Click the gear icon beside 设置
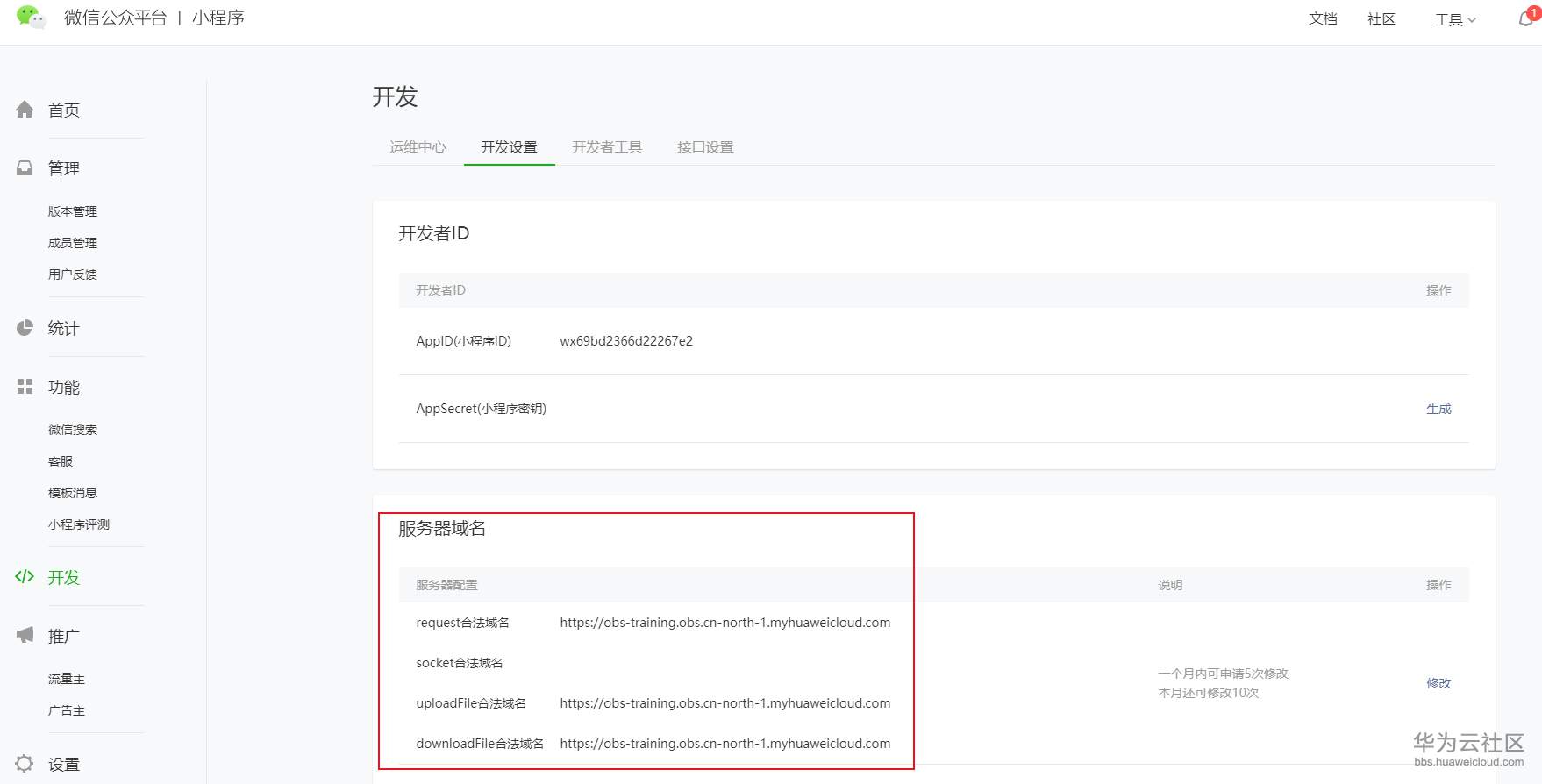This screenshot has width=1542, height=784. pos(25,764)
